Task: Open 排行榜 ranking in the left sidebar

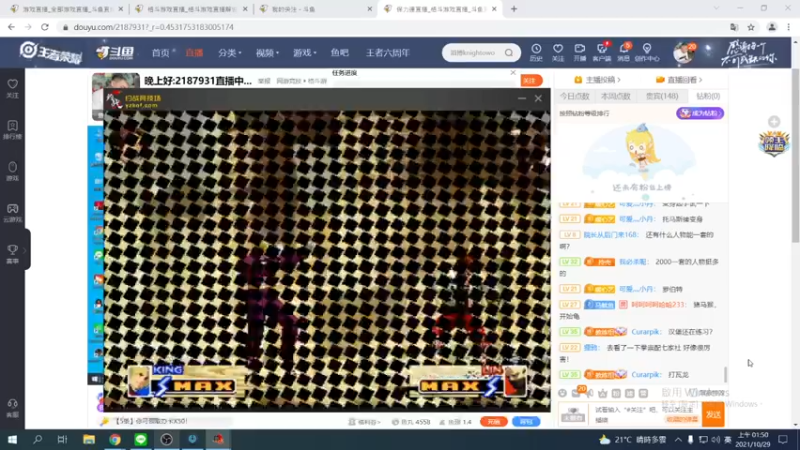Action: click(13, 130)
